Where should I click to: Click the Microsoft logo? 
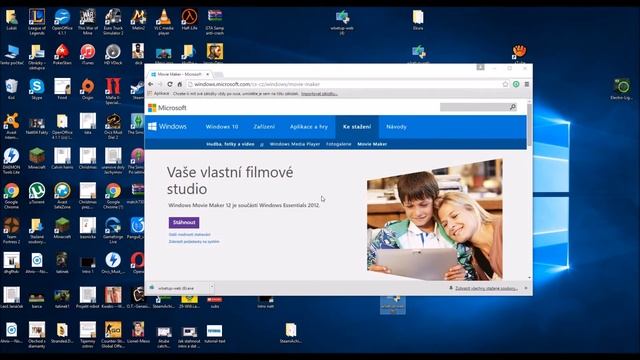[x=167, y=108]
